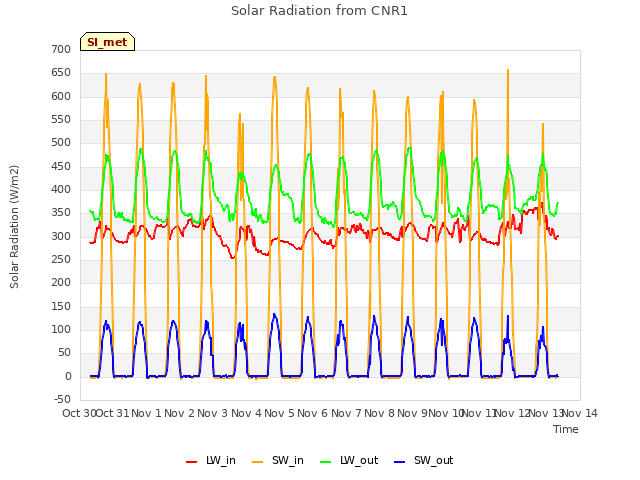Click the Nov 14 x-axis tick label
Image resolution: width=640 pixels, height=480 pixels.
[x=580, y=413]
